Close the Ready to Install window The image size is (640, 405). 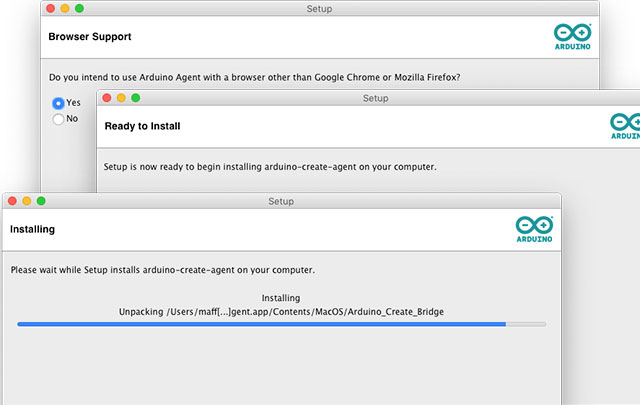(106, 98)
